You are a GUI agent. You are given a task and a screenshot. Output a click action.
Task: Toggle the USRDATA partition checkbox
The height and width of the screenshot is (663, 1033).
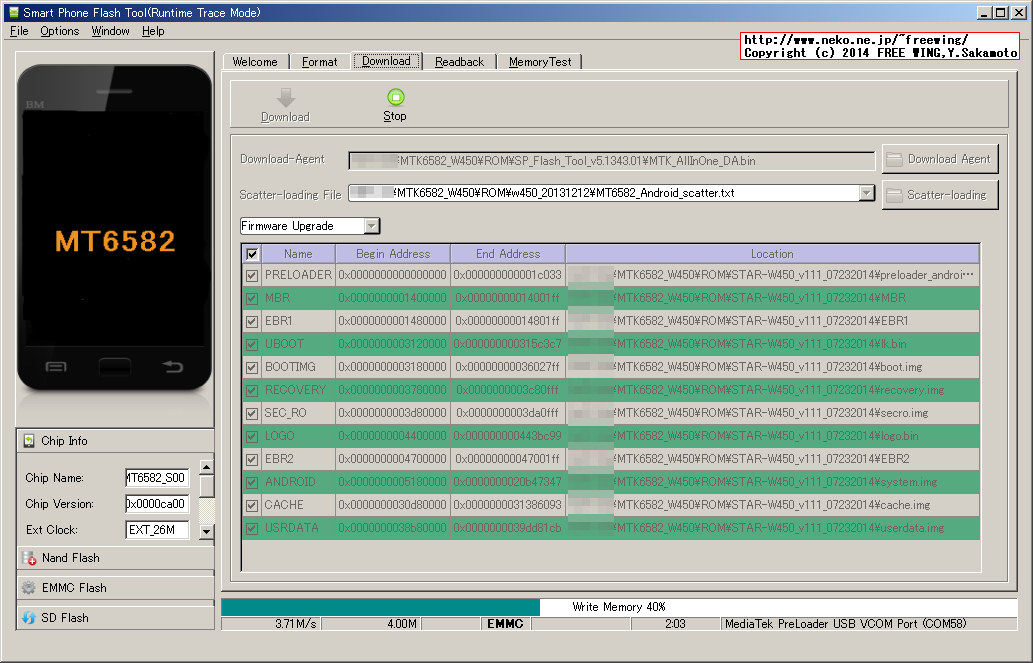pyautogui.click(x=251, y=528)
